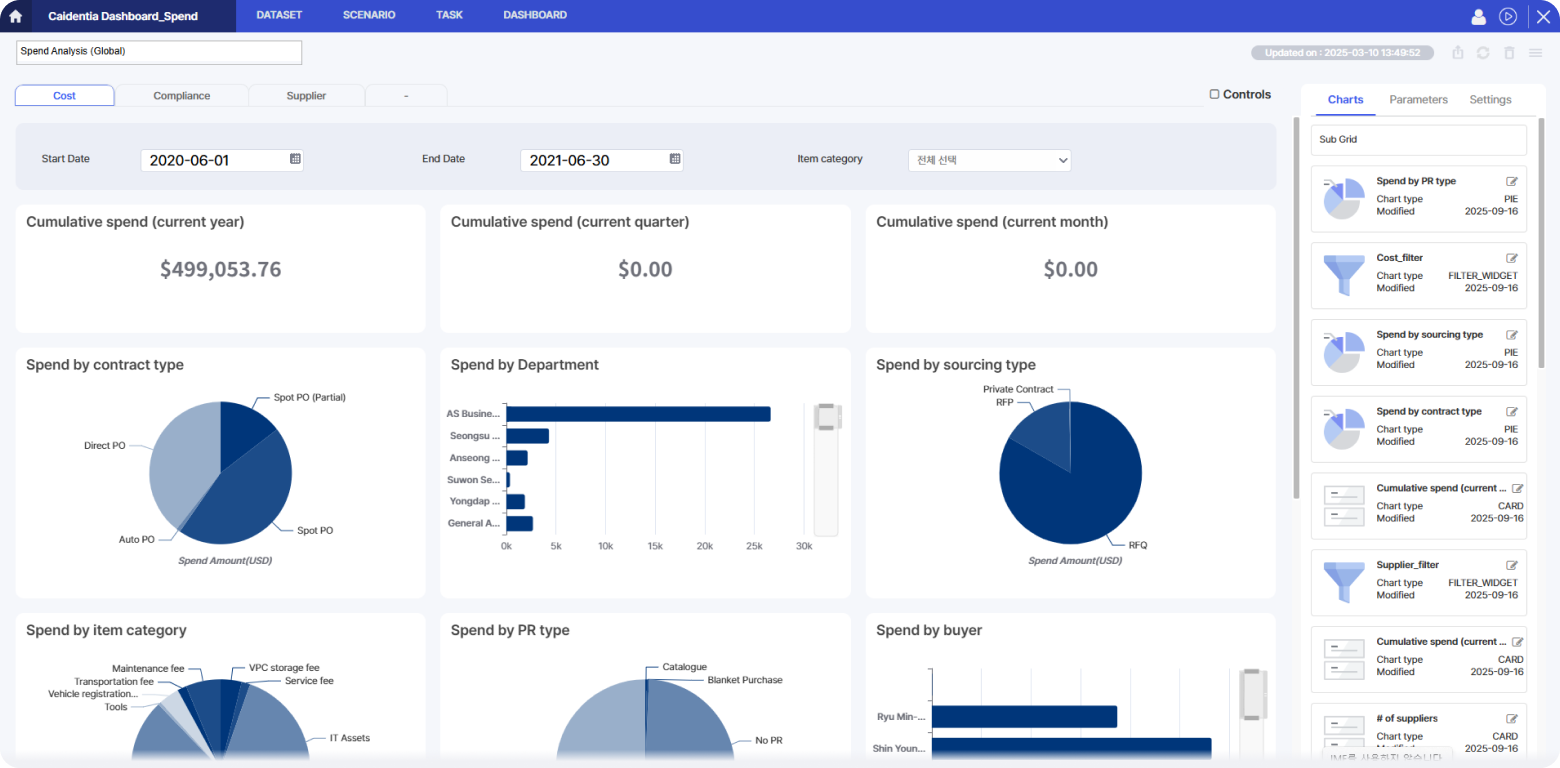Image resolution: width=1560 pixels, height=768 pixels.
Task: Click the play/run circle icon
Action: point(1508,16)
